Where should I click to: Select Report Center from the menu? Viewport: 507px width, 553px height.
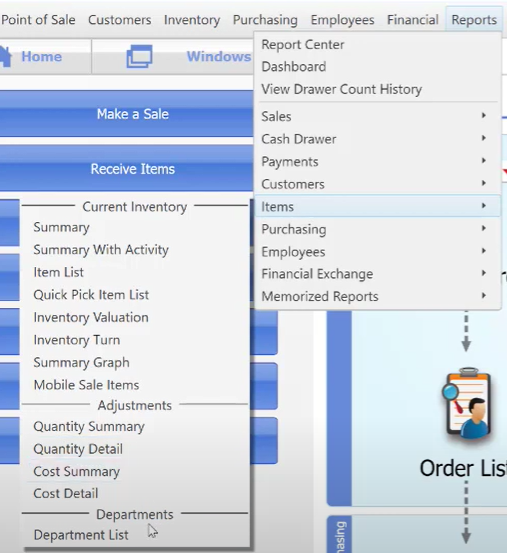click(x=303, y=44)
